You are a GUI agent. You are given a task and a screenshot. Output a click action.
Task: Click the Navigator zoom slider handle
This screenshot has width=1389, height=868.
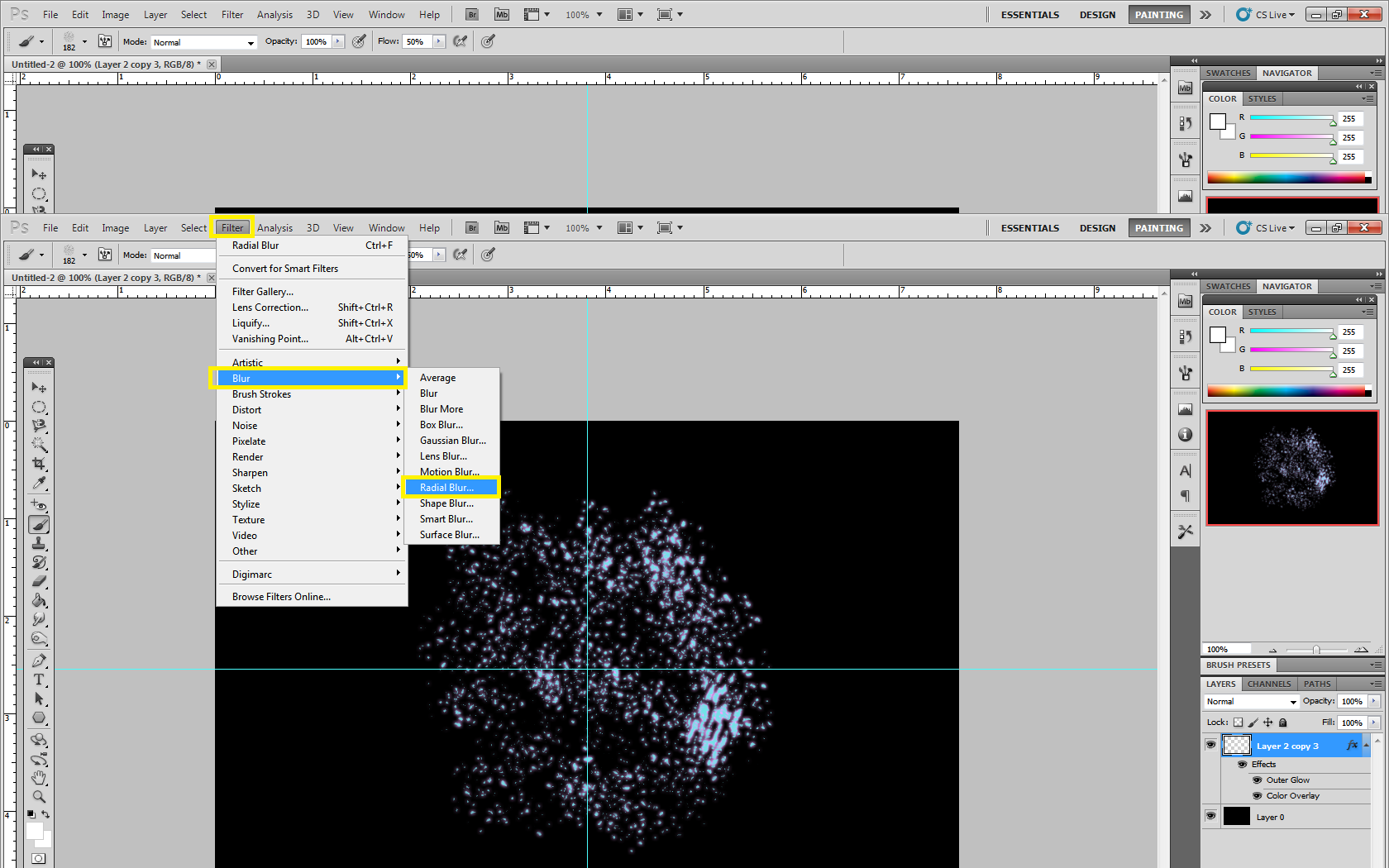tap(1315, 650)
